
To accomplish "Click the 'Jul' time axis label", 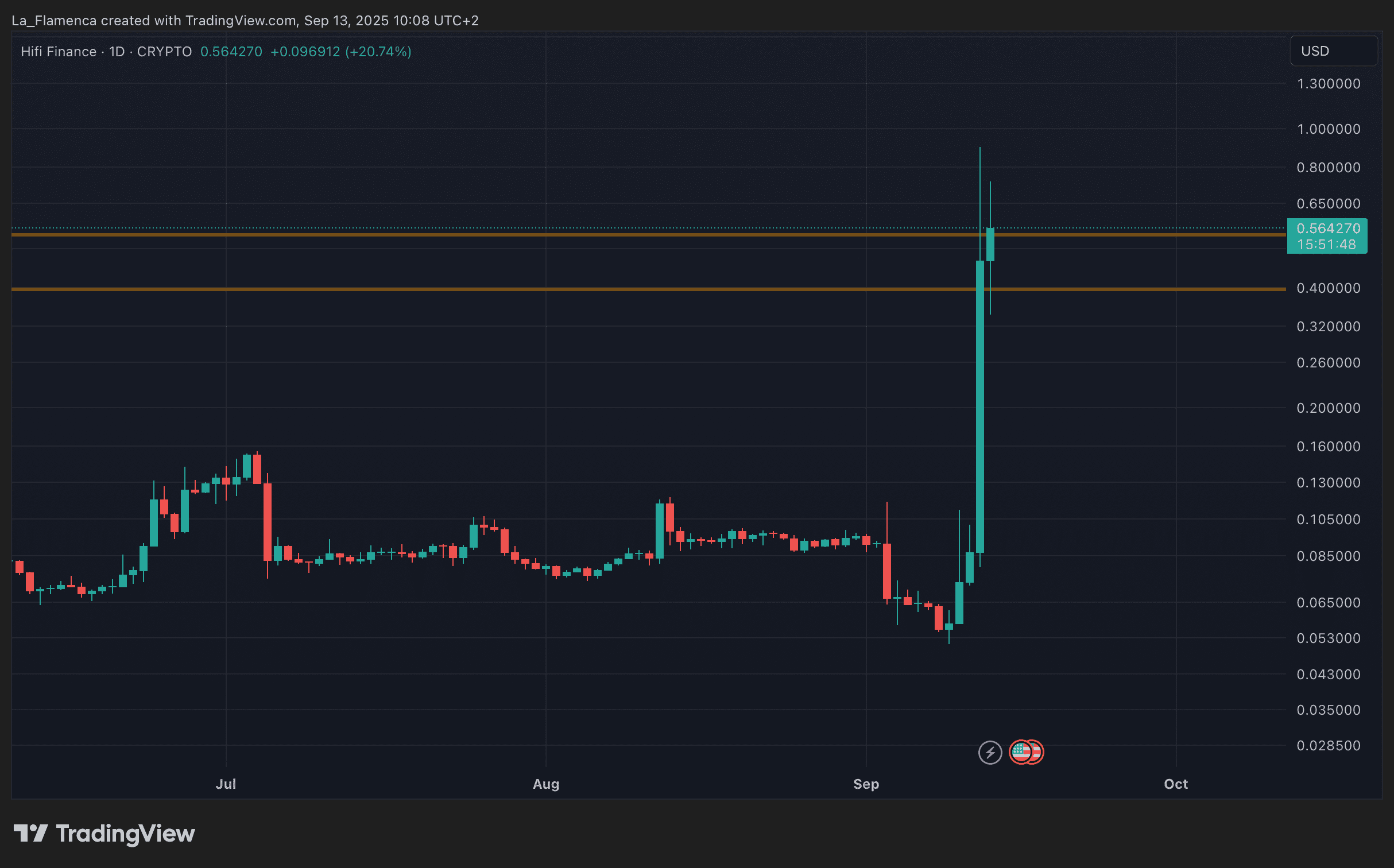I will click(226, 784).
